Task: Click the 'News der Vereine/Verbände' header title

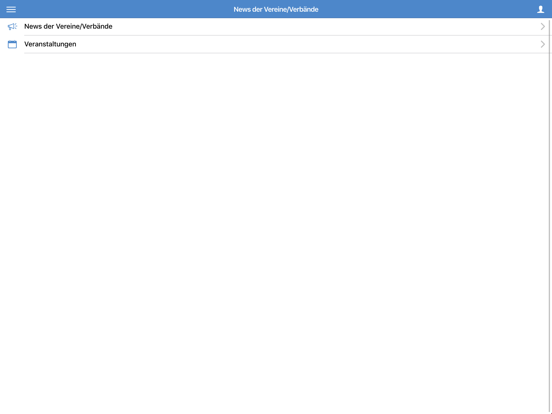Action: coord(276,10)
